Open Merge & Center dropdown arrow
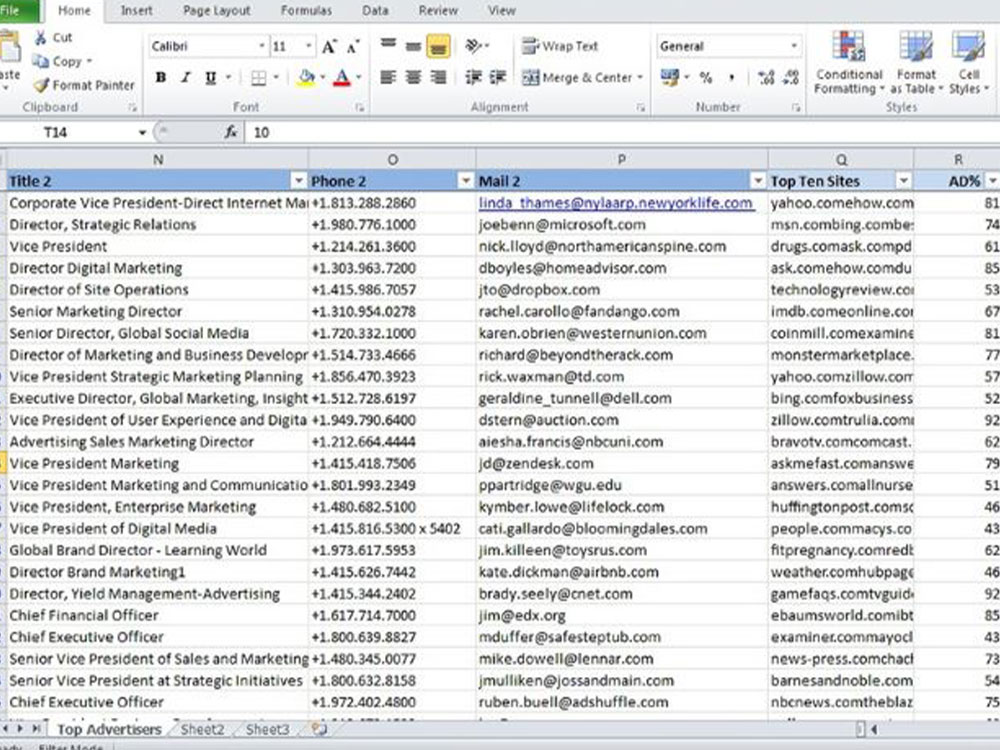 [640, 78]
